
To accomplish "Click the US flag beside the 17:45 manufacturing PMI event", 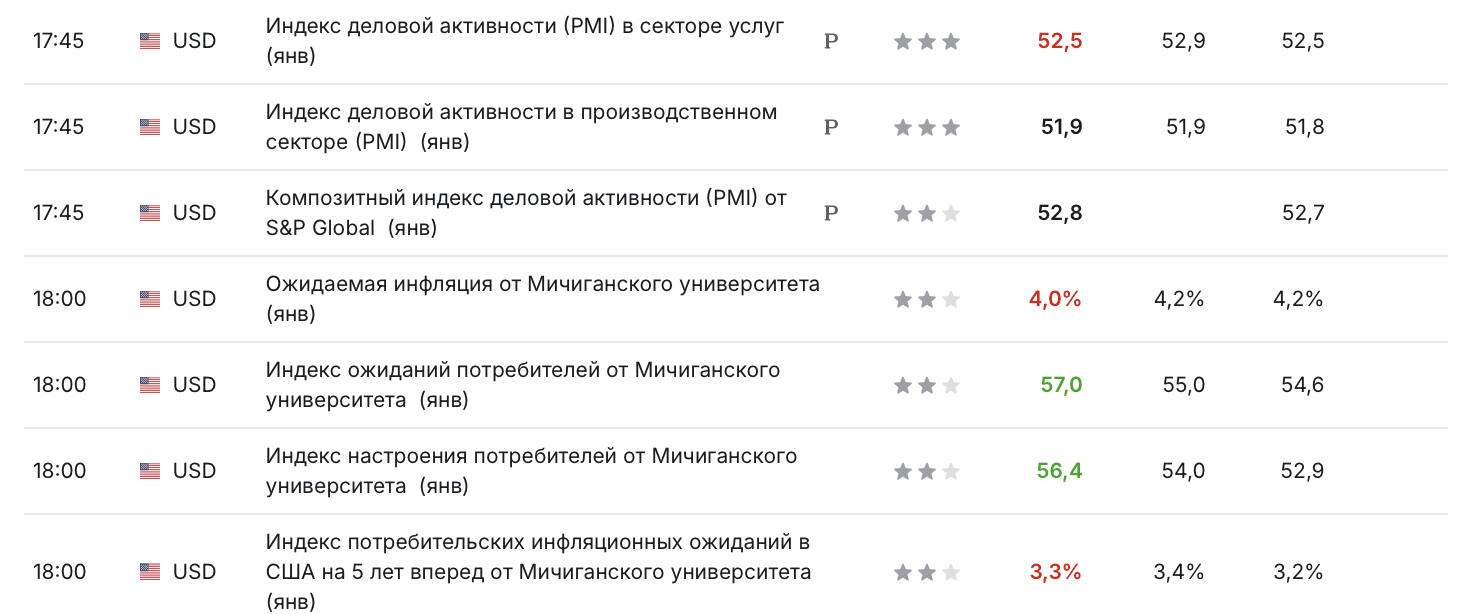I will (x=150, y=127).
